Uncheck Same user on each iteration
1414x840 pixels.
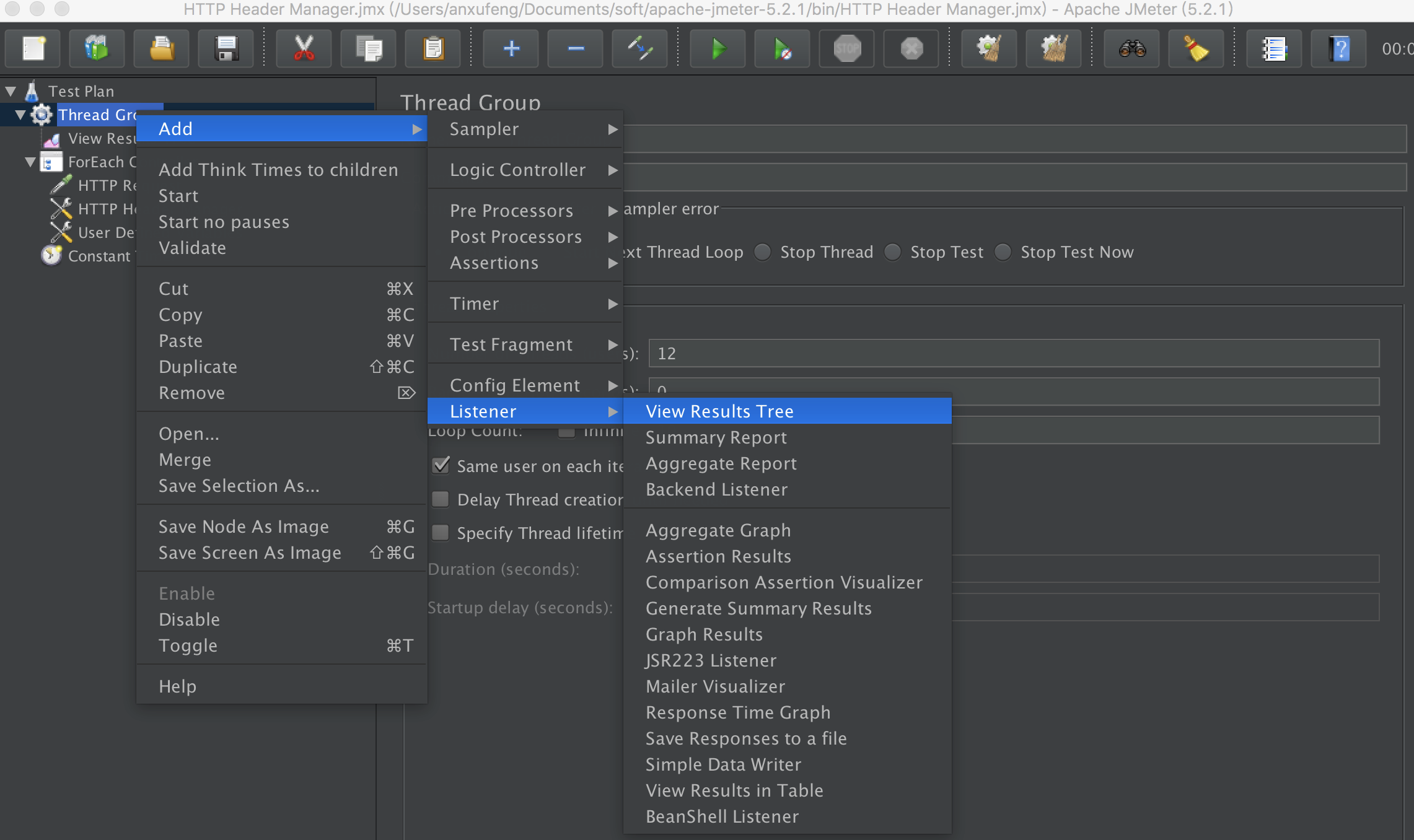coord(441,466)
